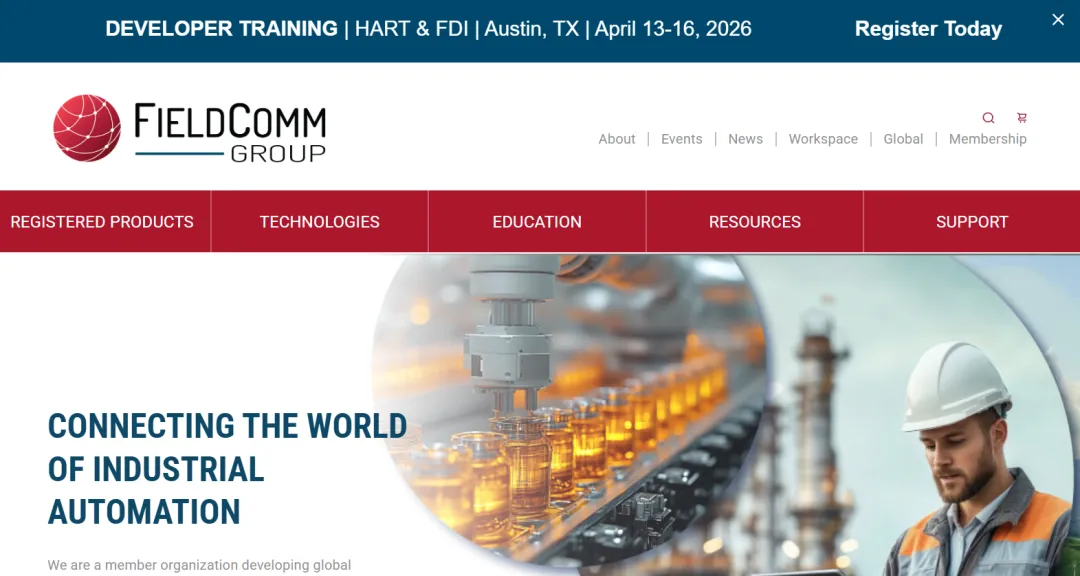Open the Technologies menu

(320, 222)
